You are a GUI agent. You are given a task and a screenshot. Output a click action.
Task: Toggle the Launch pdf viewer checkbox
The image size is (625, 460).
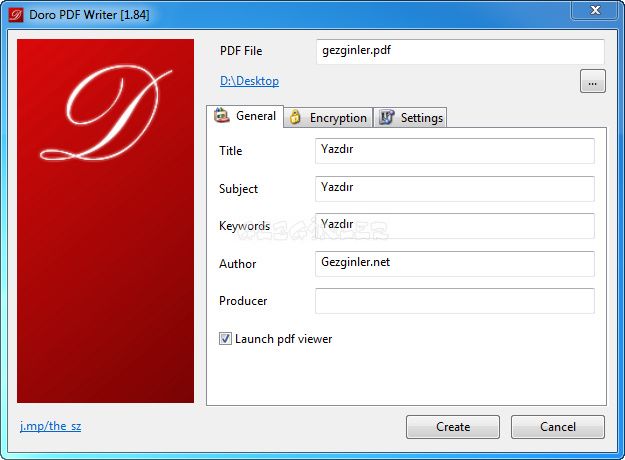pyautogui.click(x=225, y=339)
